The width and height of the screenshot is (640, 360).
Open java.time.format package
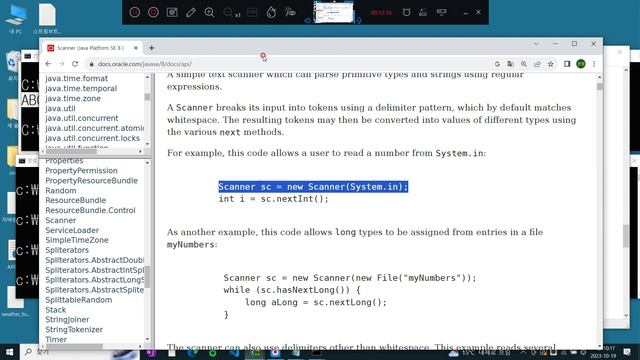click(76, 78)
